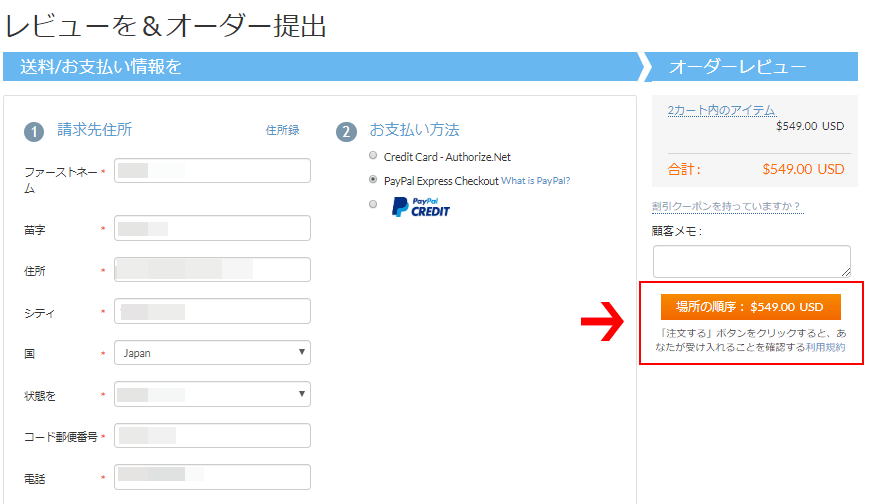Click the 電話 phone input field
Image resolution: width=872 pixels, height=504 pixels.
coord(212,478)
